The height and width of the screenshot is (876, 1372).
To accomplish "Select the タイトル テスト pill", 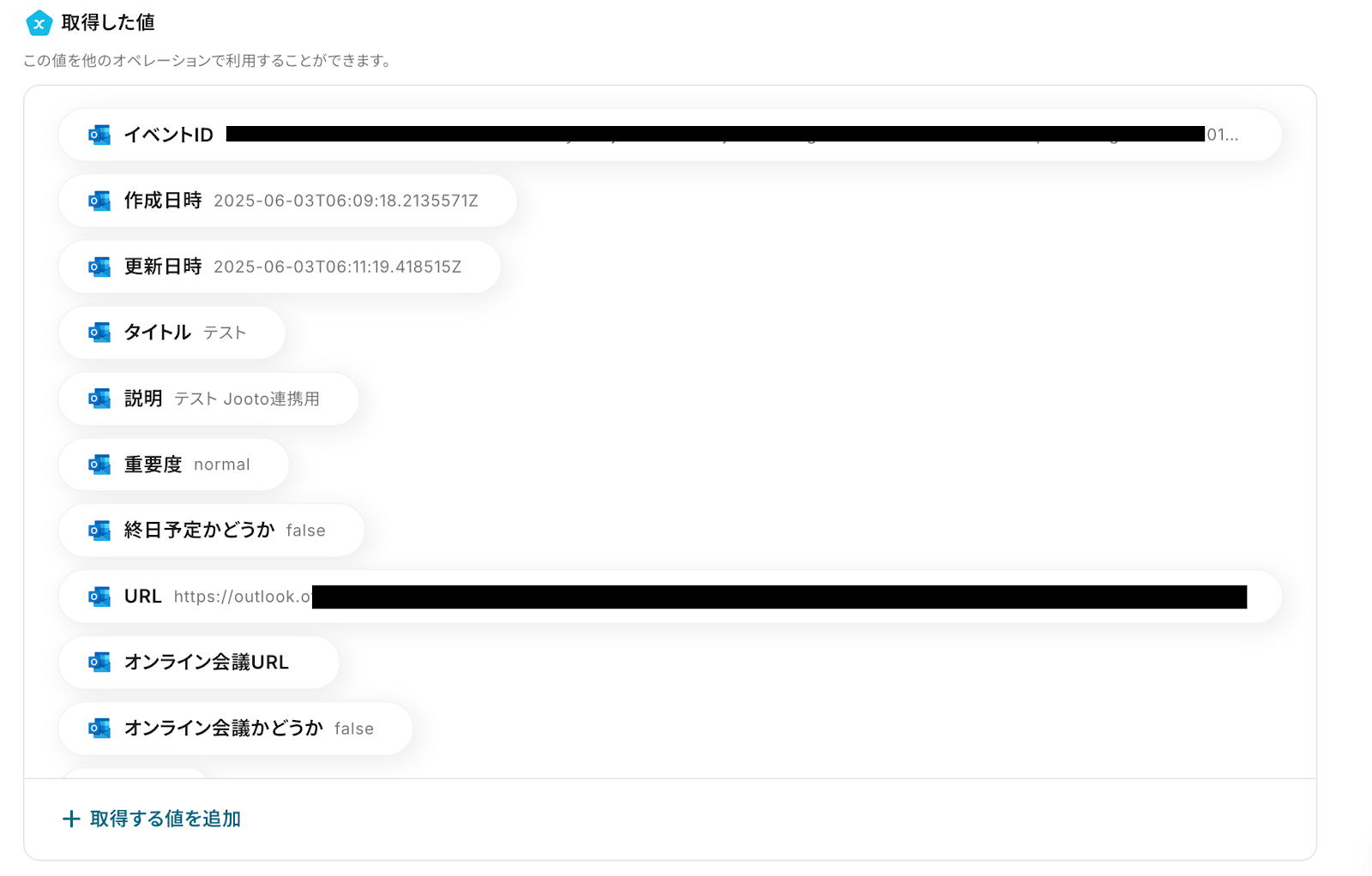I will [171, 333].
